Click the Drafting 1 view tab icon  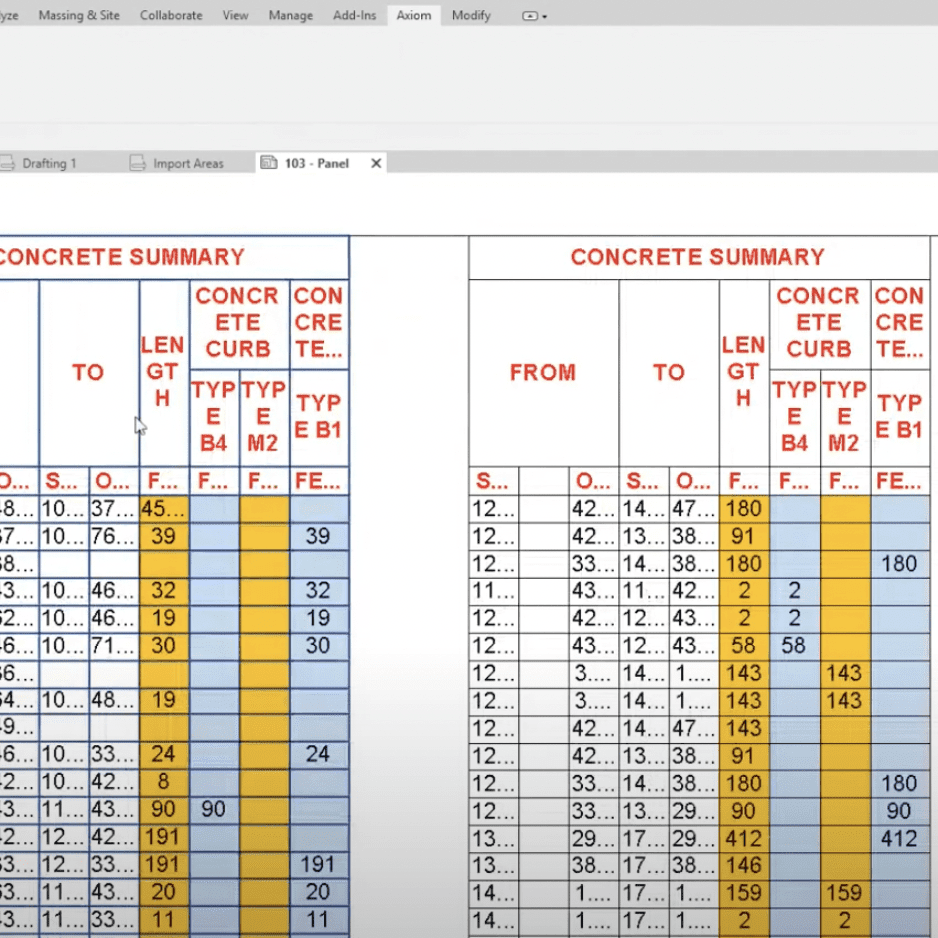tap(8, 162)
